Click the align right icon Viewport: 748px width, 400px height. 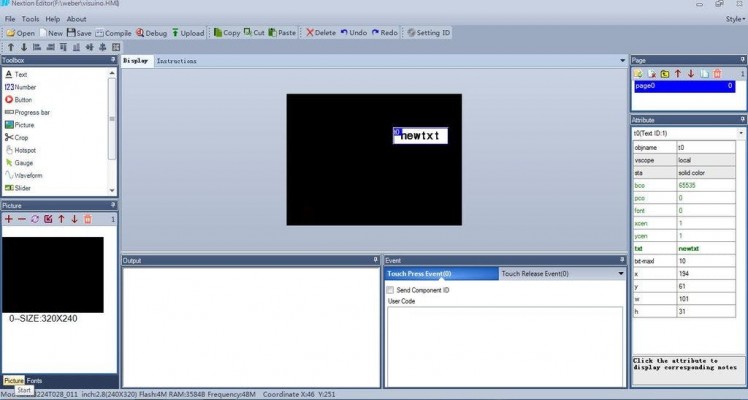[50, 47]
